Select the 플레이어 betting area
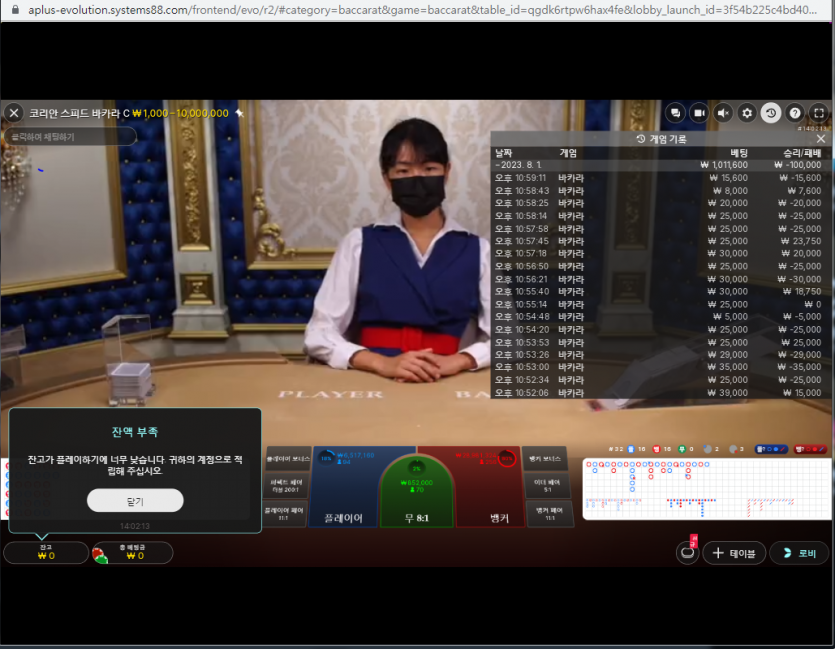 point(345,487)
